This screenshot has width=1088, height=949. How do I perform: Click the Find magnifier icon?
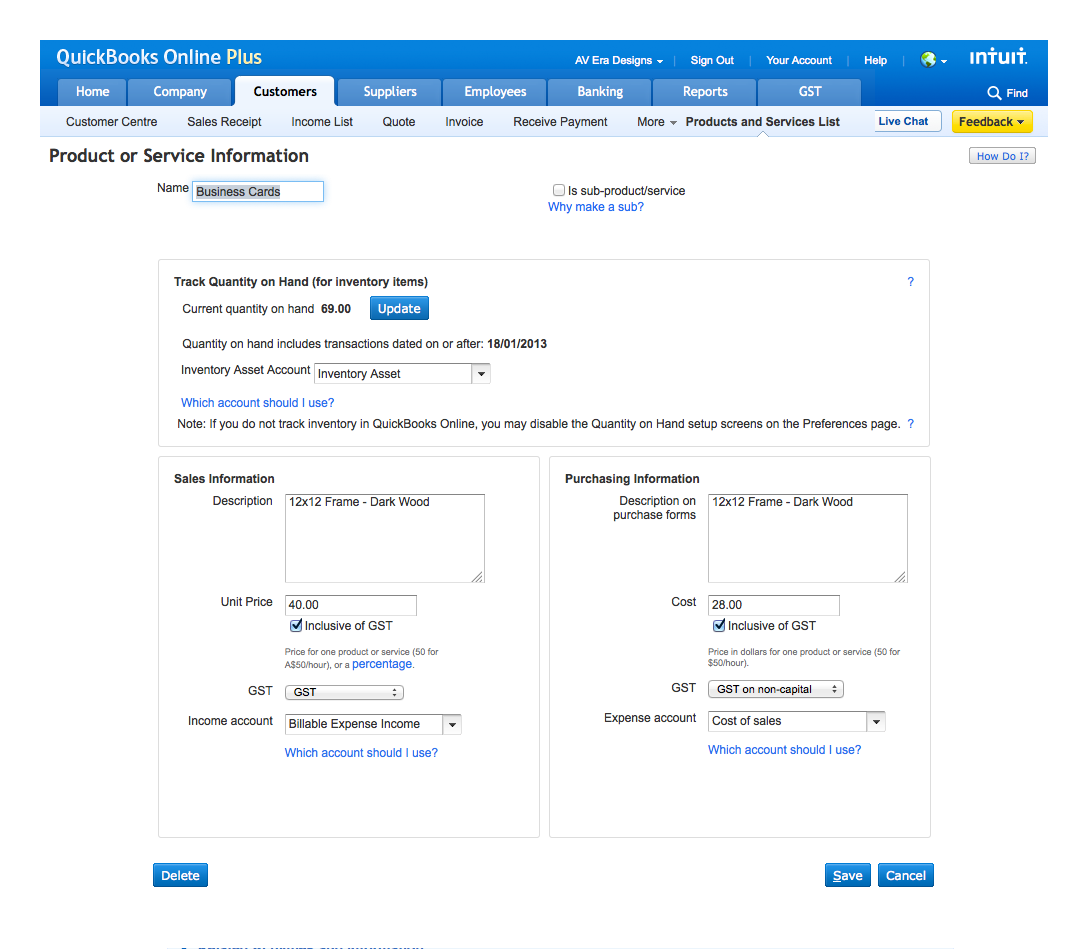click(994, 93)
